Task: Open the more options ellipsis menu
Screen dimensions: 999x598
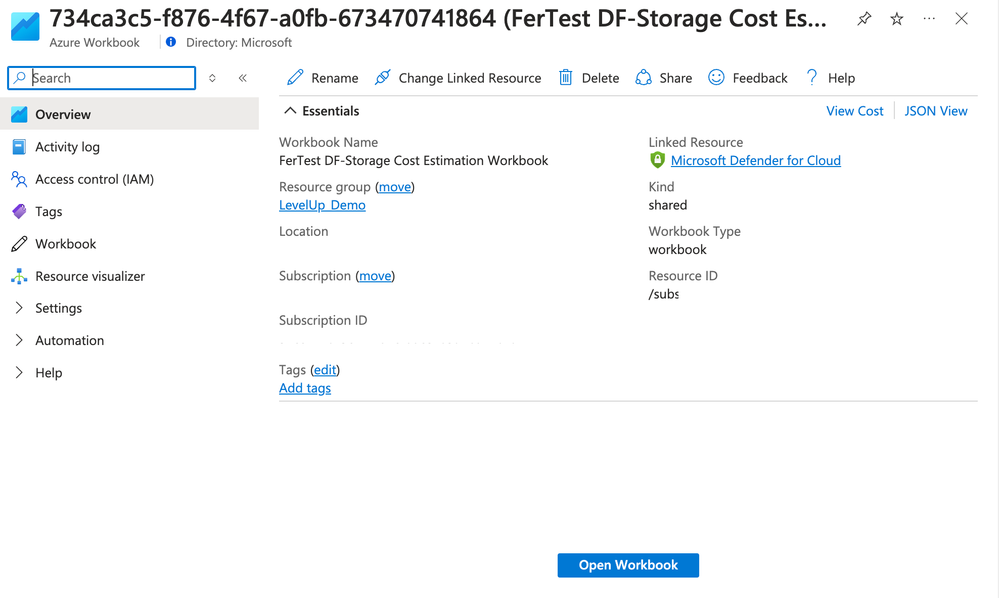Action: pyautogui.click(x=929, y=19)
